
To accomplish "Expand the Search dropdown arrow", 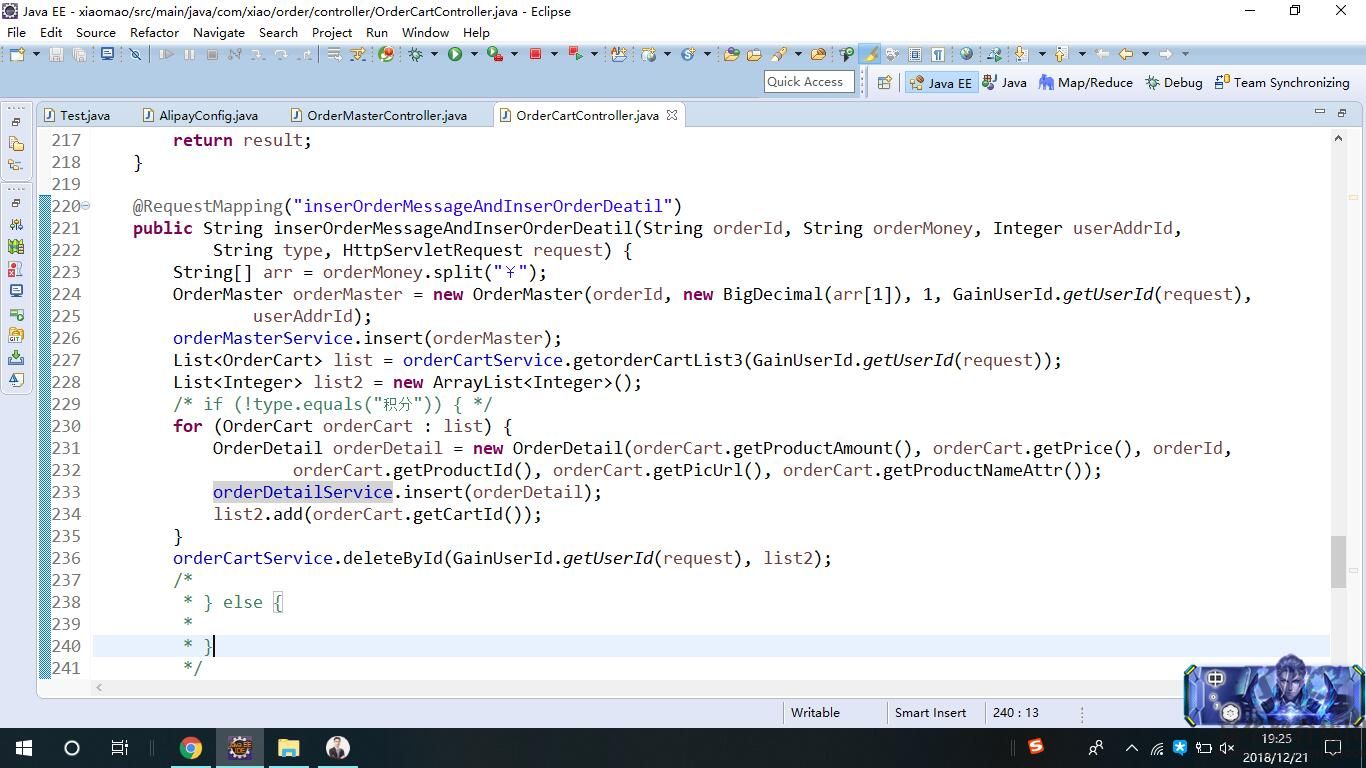I will click(797, 54).
